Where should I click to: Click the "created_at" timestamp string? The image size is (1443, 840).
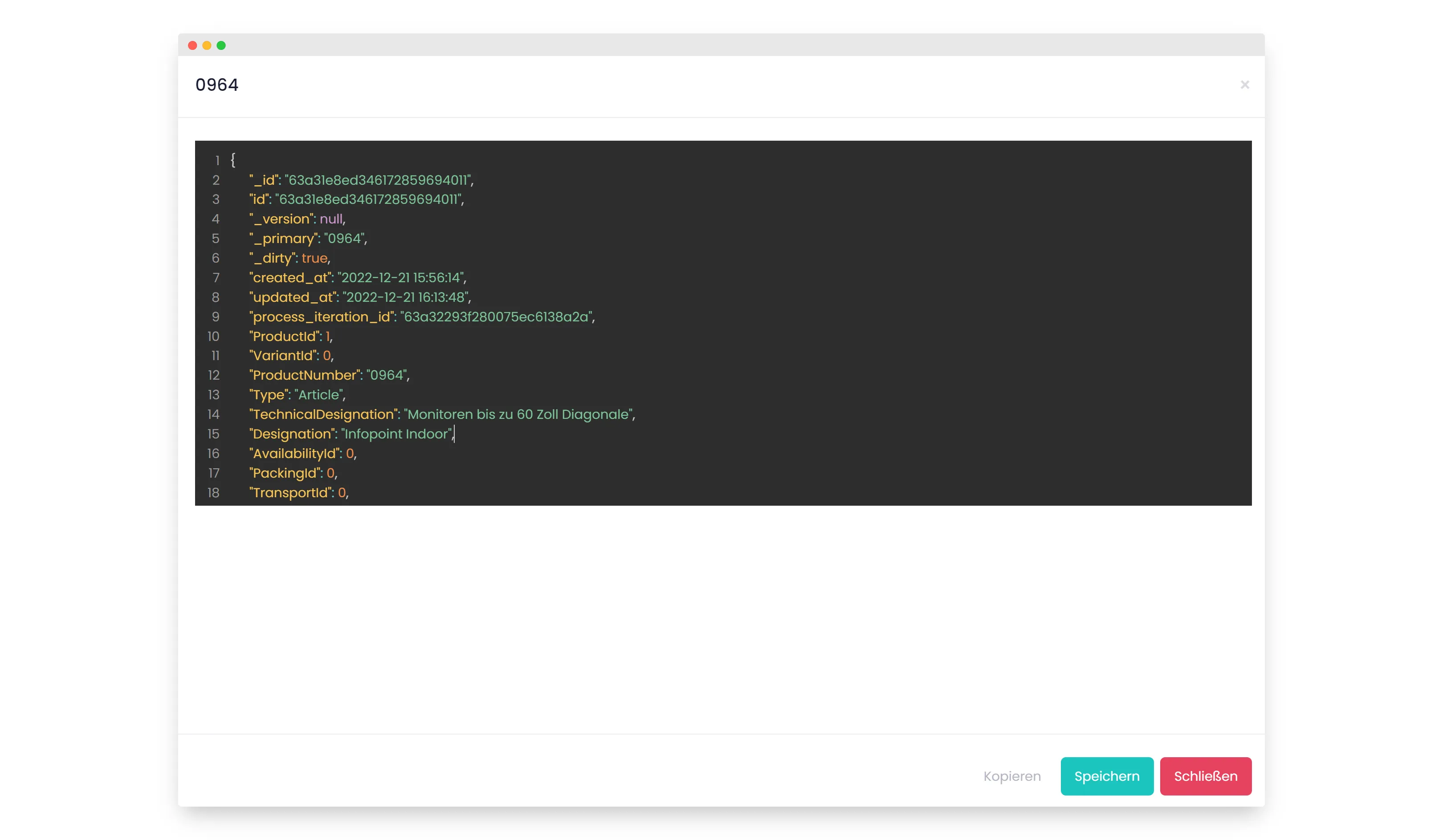(x=400, y=277)
